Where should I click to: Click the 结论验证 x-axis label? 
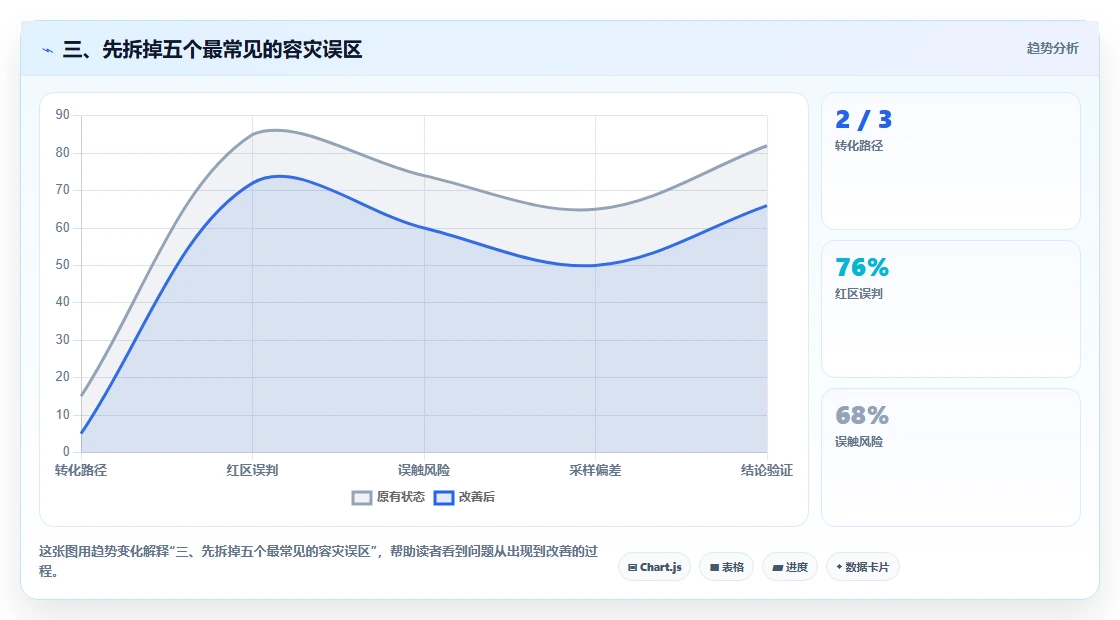[x=767, y=471]
